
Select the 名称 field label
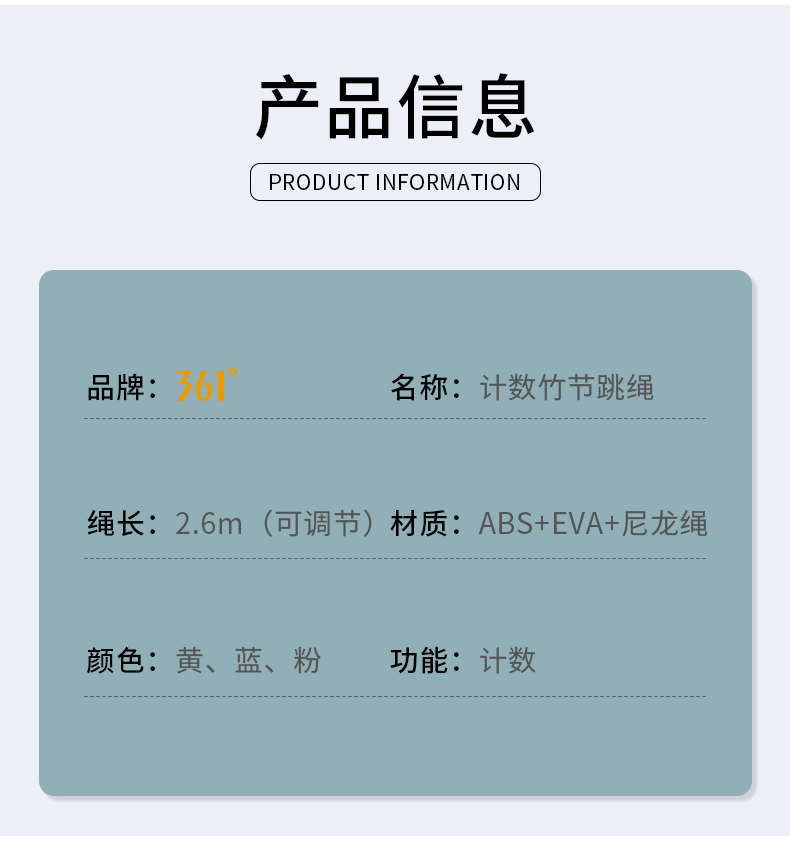click(x=420, y=387)
